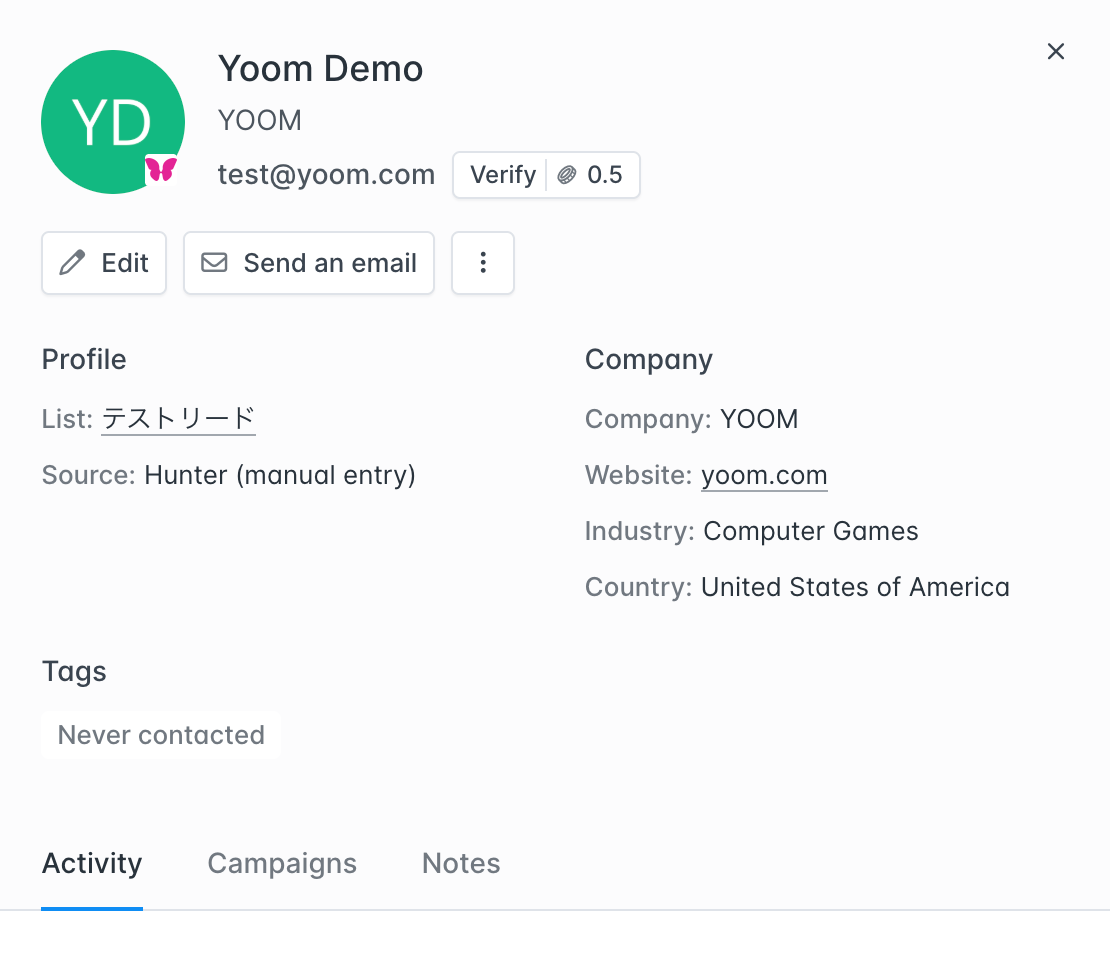The width and height of the screenshot is (1110, 958).
Task: Click the test@yoom.com email address
Action: 326,175
